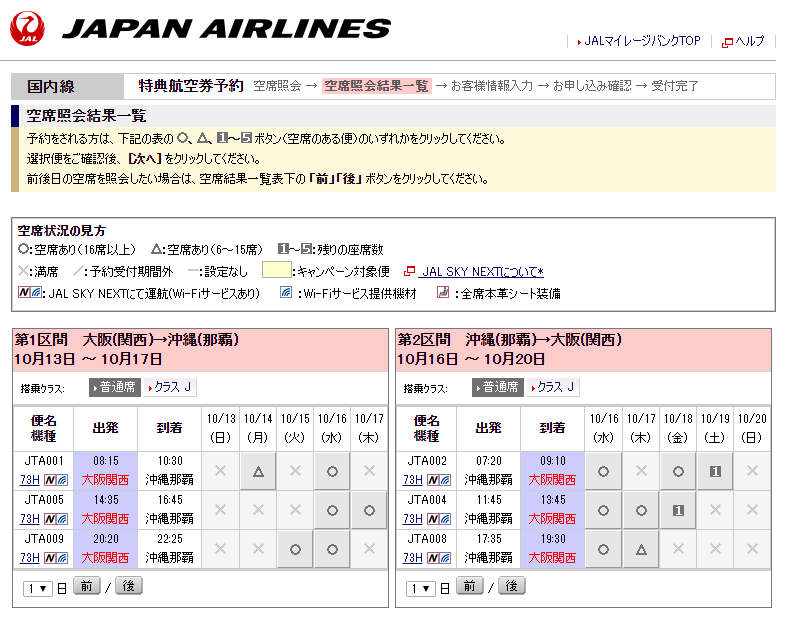The width and height of the screenshot is (789, 621).
Task: Click the 10/13 (日) column header
Action: (x=221, y=428)
